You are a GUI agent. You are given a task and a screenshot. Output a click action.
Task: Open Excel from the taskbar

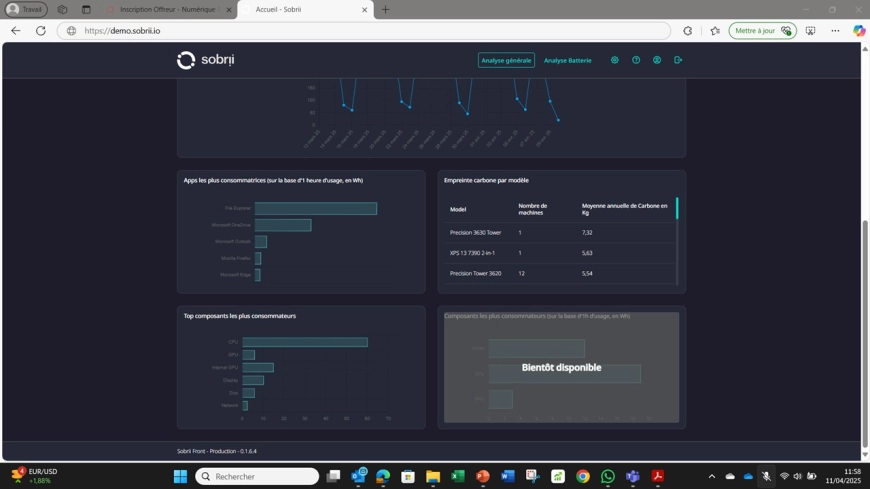tap(458, 476)
